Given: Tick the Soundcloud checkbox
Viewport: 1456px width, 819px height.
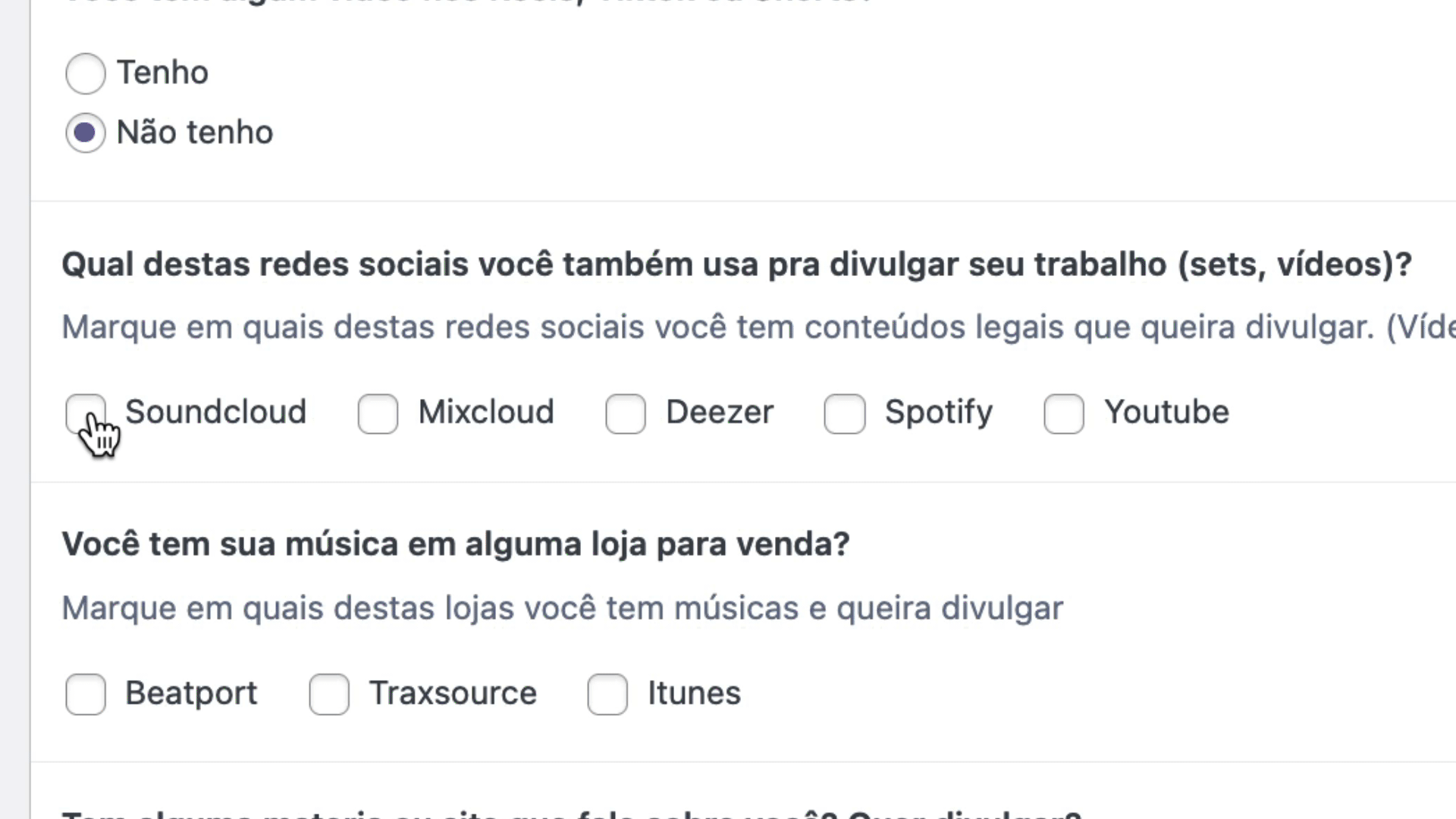Looking at the screenshot, I should [85, 413].
